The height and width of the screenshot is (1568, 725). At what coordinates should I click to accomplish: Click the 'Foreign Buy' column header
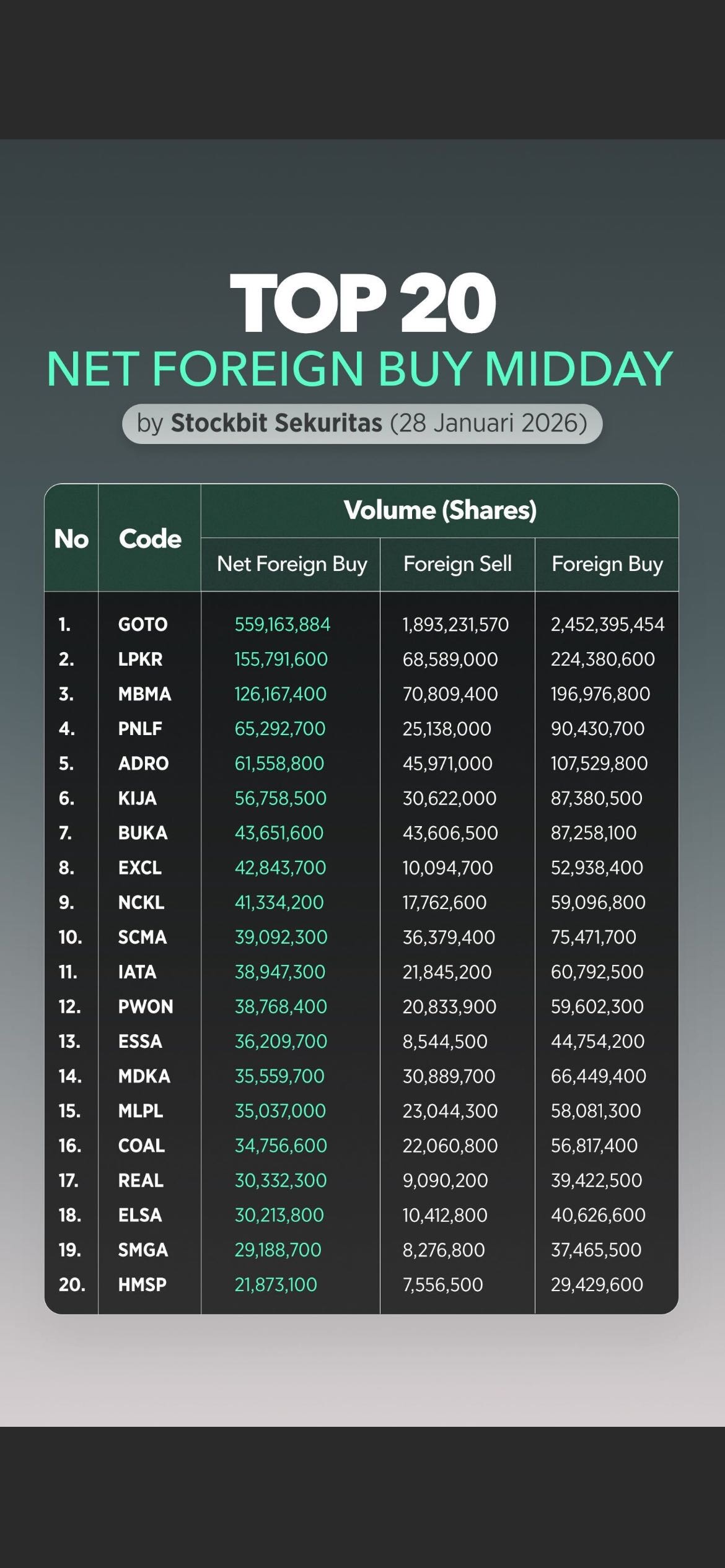coord(607,564)
